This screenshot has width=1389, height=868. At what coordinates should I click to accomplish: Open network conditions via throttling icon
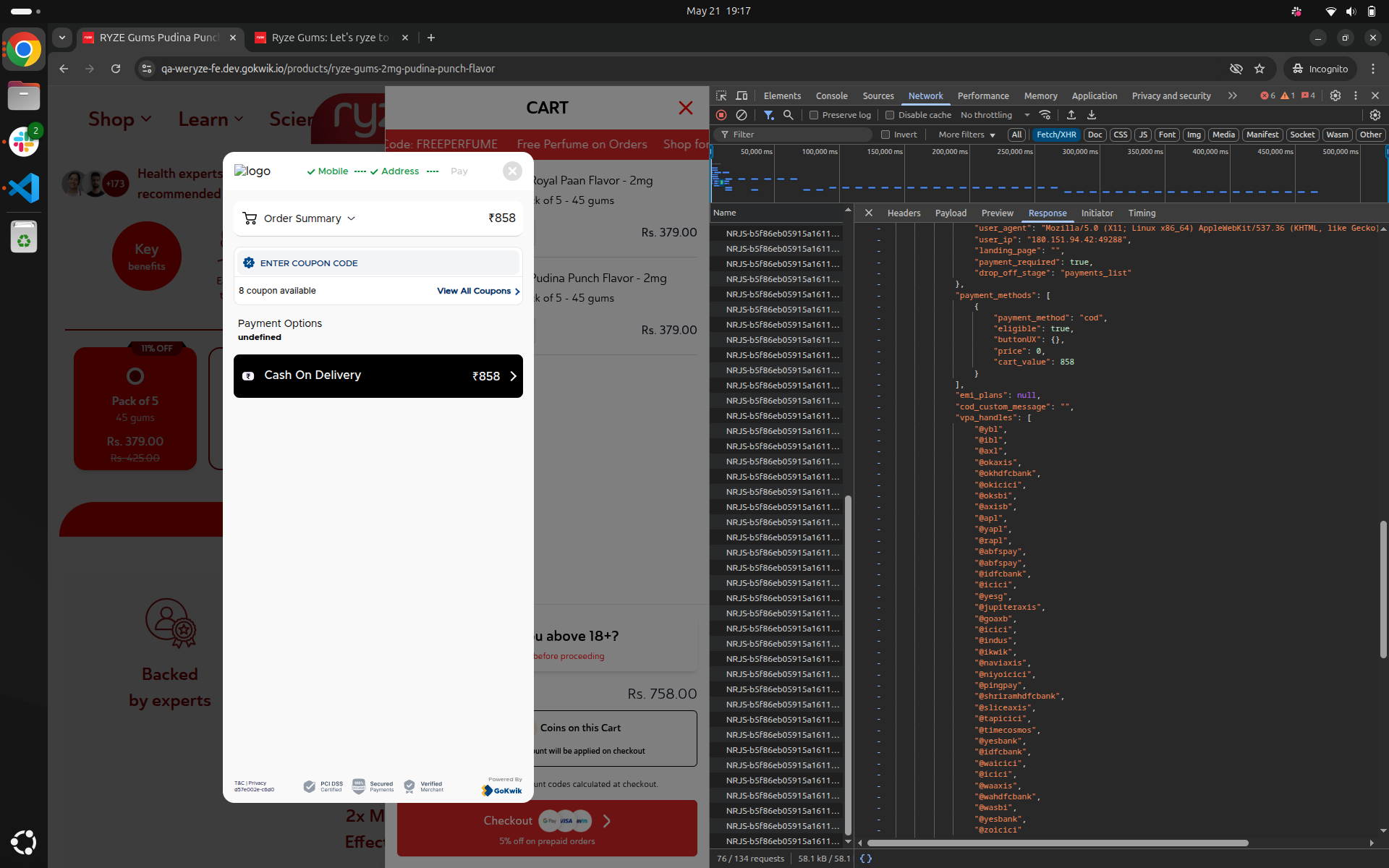(1045, 115)
